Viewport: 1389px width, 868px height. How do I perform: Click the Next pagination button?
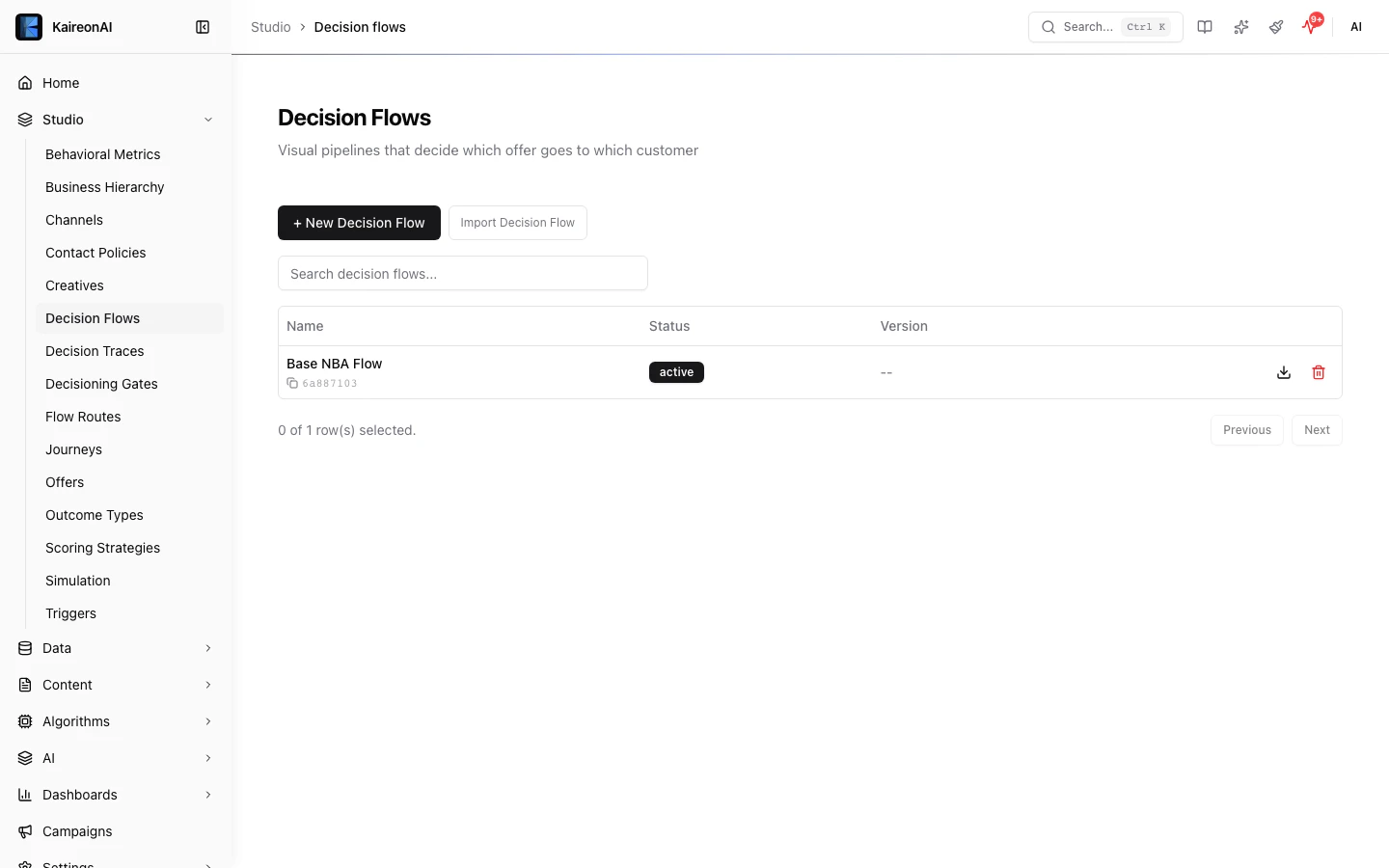1317,430
